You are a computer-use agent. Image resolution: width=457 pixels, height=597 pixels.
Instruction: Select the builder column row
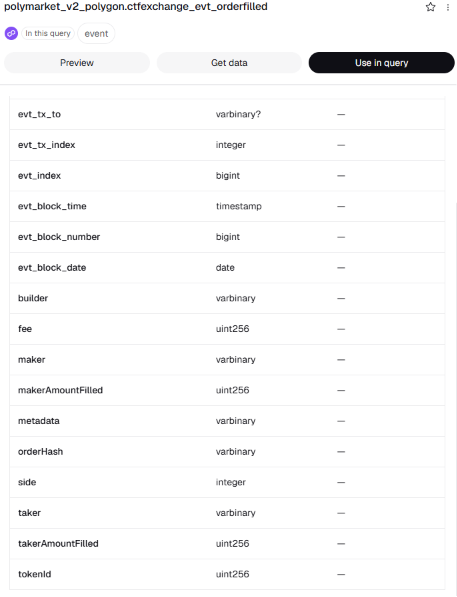coord(227,298)
